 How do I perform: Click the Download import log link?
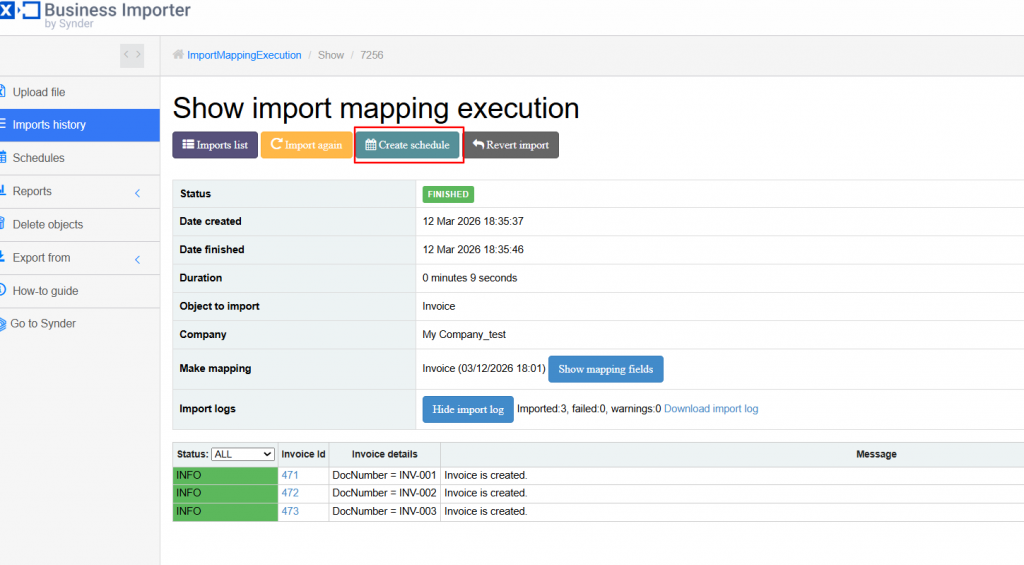[711, 409]
